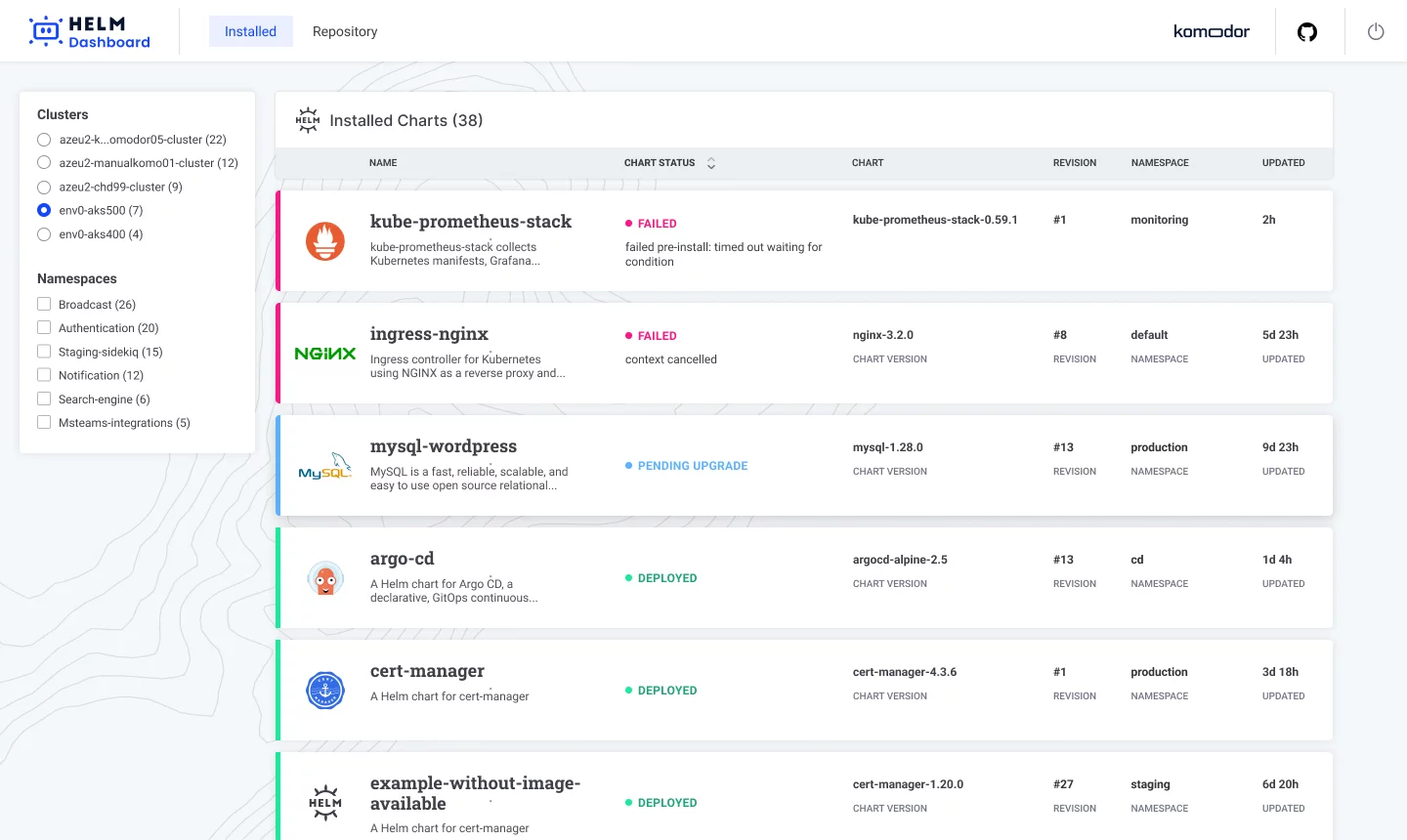Open the kube-prometheus-stack chart
The image size is (1407, 840).
[471, 222]
